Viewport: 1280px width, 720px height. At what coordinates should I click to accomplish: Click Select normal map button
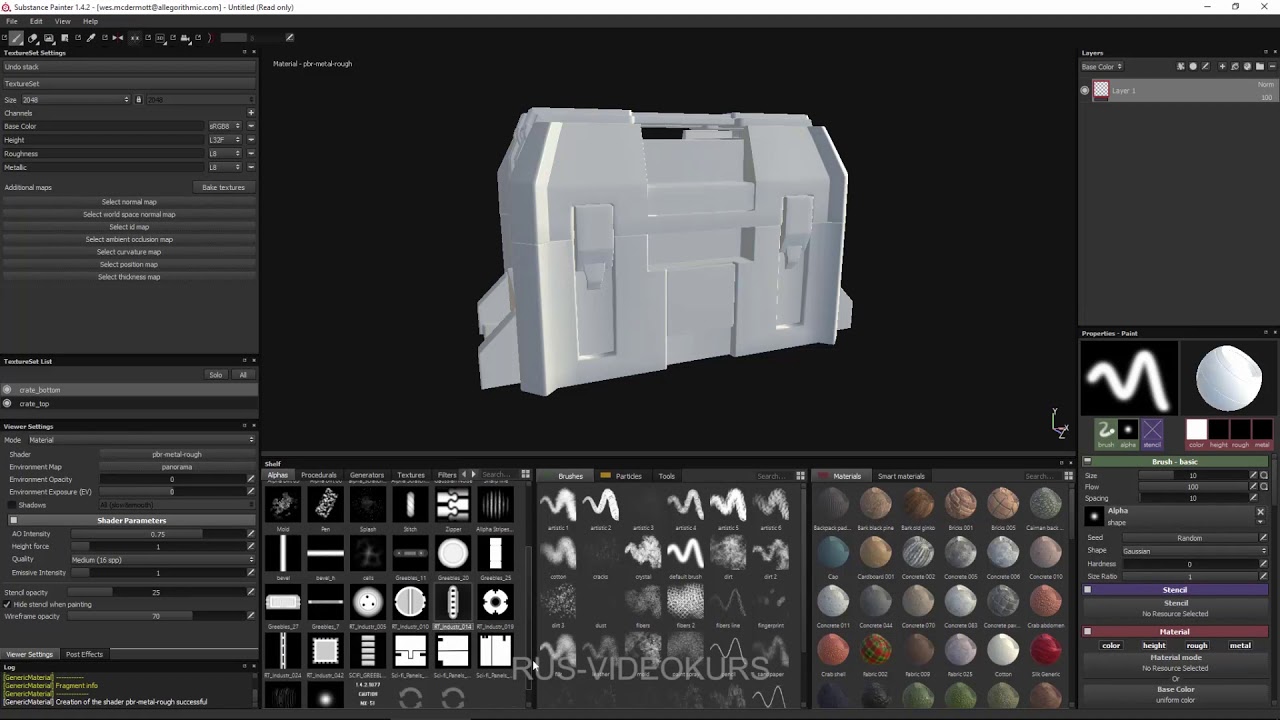pos(129,202)
